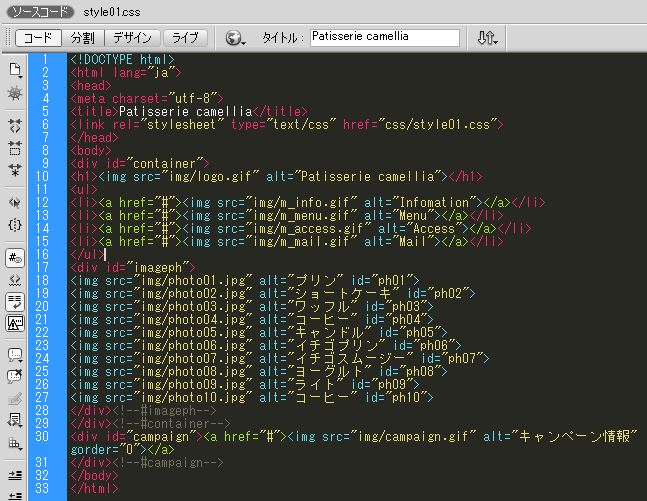Open the related file style01.css
The width and height of the screenshot is (647, 501).
click(112, 12)
